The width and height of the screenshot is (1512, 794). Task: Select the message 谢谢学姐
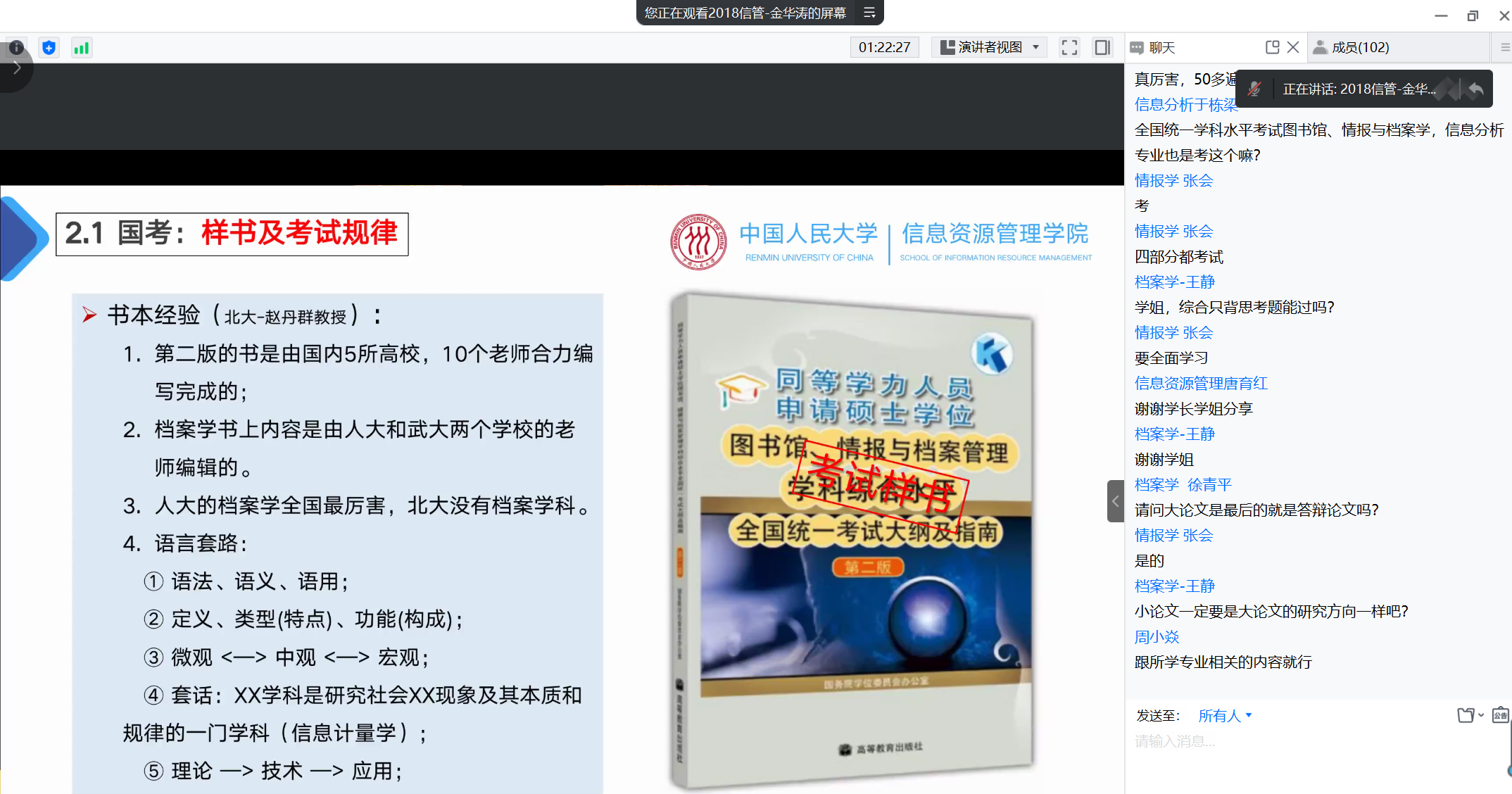click(x=1164, y=460)
